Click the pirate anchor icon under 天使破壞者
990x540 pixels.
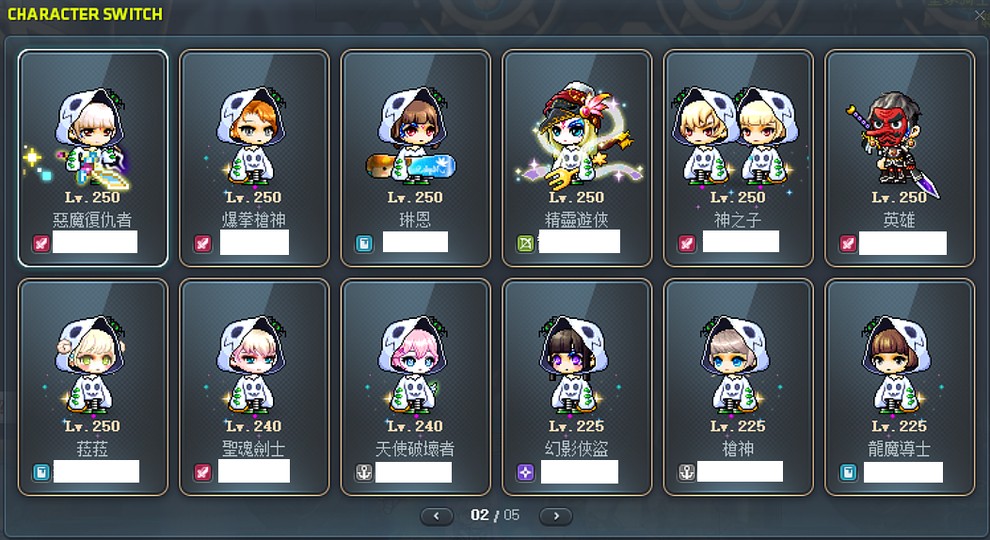(364, 472)
